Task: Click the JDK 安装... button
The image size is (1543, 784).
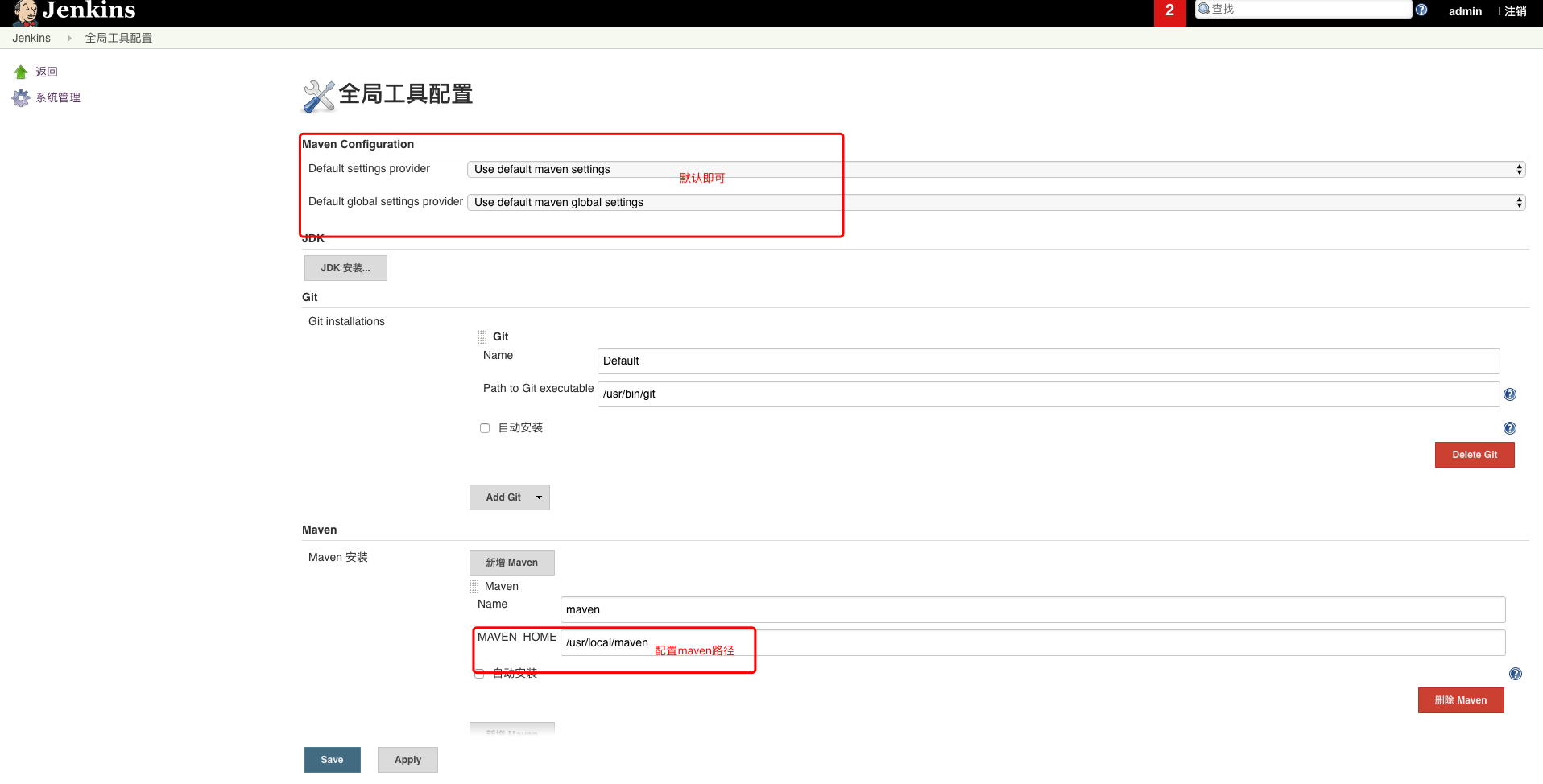Action: pyautogui.click(x=345, y=268)
